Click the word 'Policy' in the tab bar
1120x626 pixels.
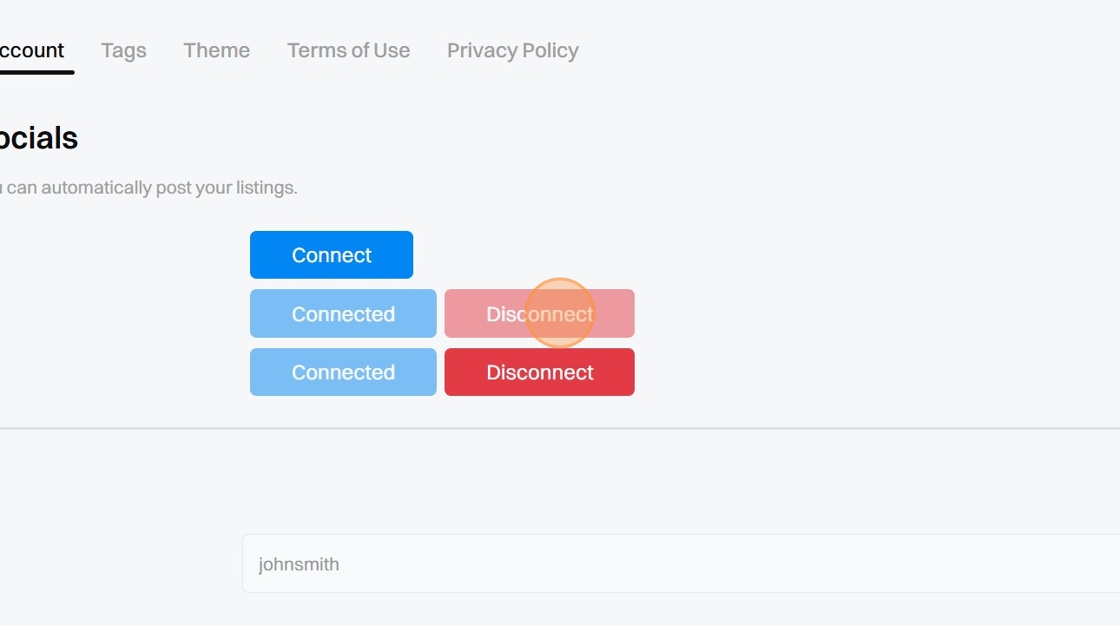[x=545, y=51]
